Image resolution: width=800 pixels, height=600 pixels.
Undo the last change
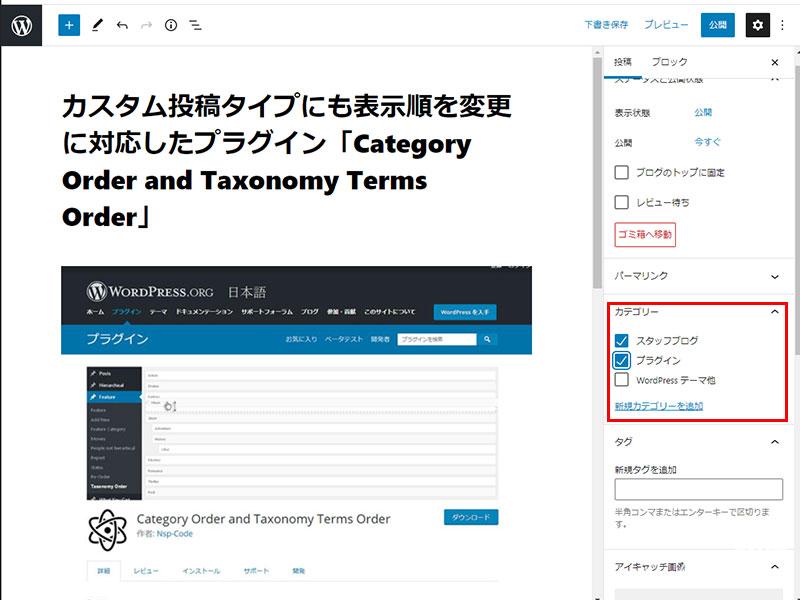pyautogui.click(x=122, y=25)
